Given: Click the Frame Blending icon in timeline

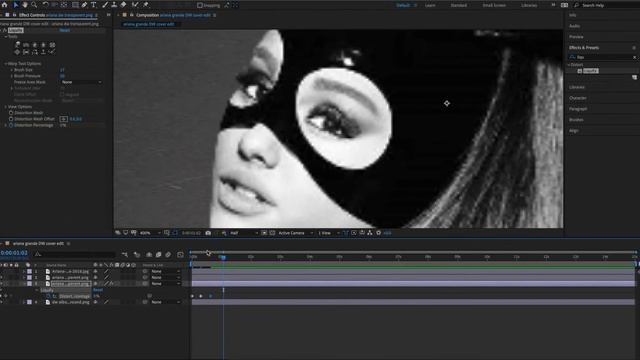Looking at the screenshot, I should 158,255.
